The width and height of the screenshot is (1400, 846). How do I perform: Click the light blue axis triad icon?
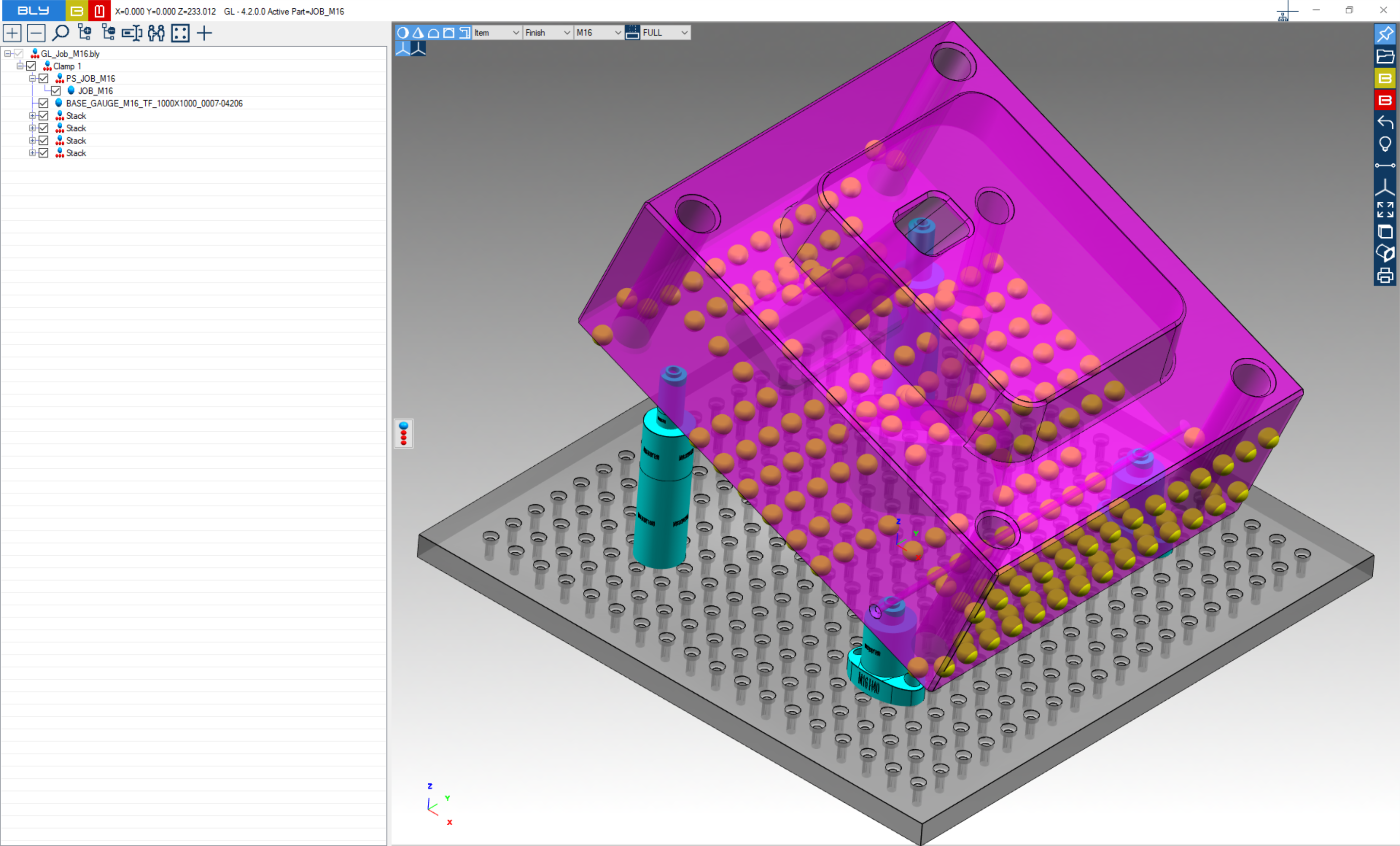(x=403, y=48)
